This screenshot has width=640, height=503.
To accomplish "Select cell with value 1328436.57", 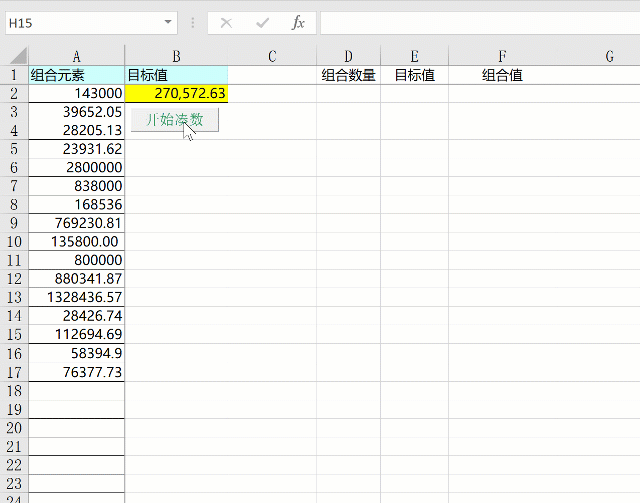I will [x=76, y=297].
